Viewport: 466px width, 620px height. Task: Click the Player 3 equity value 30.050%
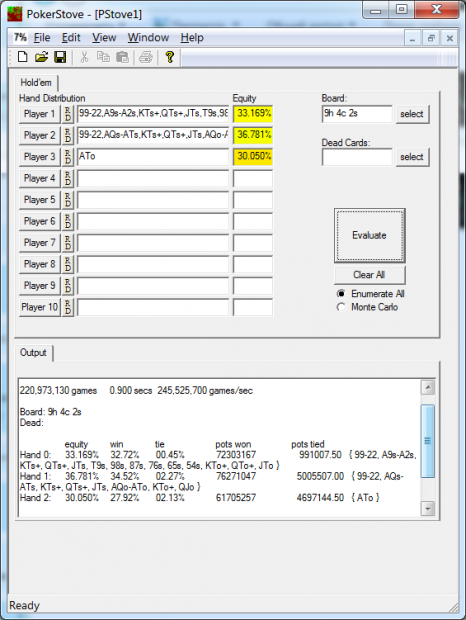point(253,157)
